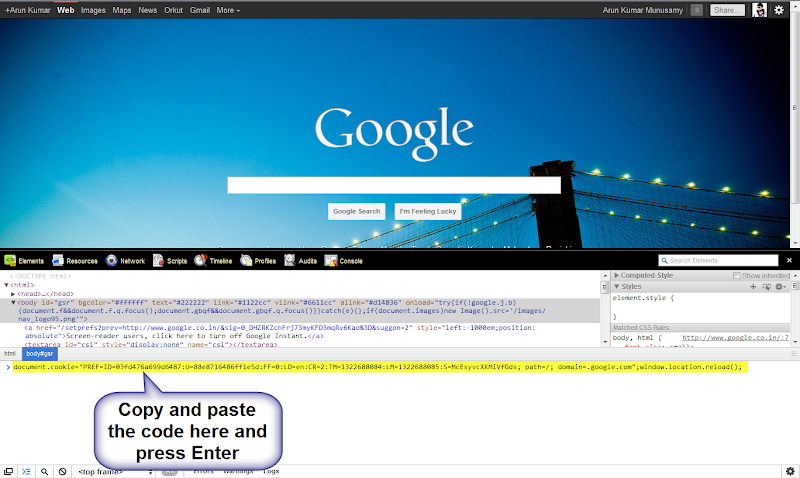This screenshot has height=478, width=800.
Task: Click the +Arun Kumar link
Action: click(28, 10)
